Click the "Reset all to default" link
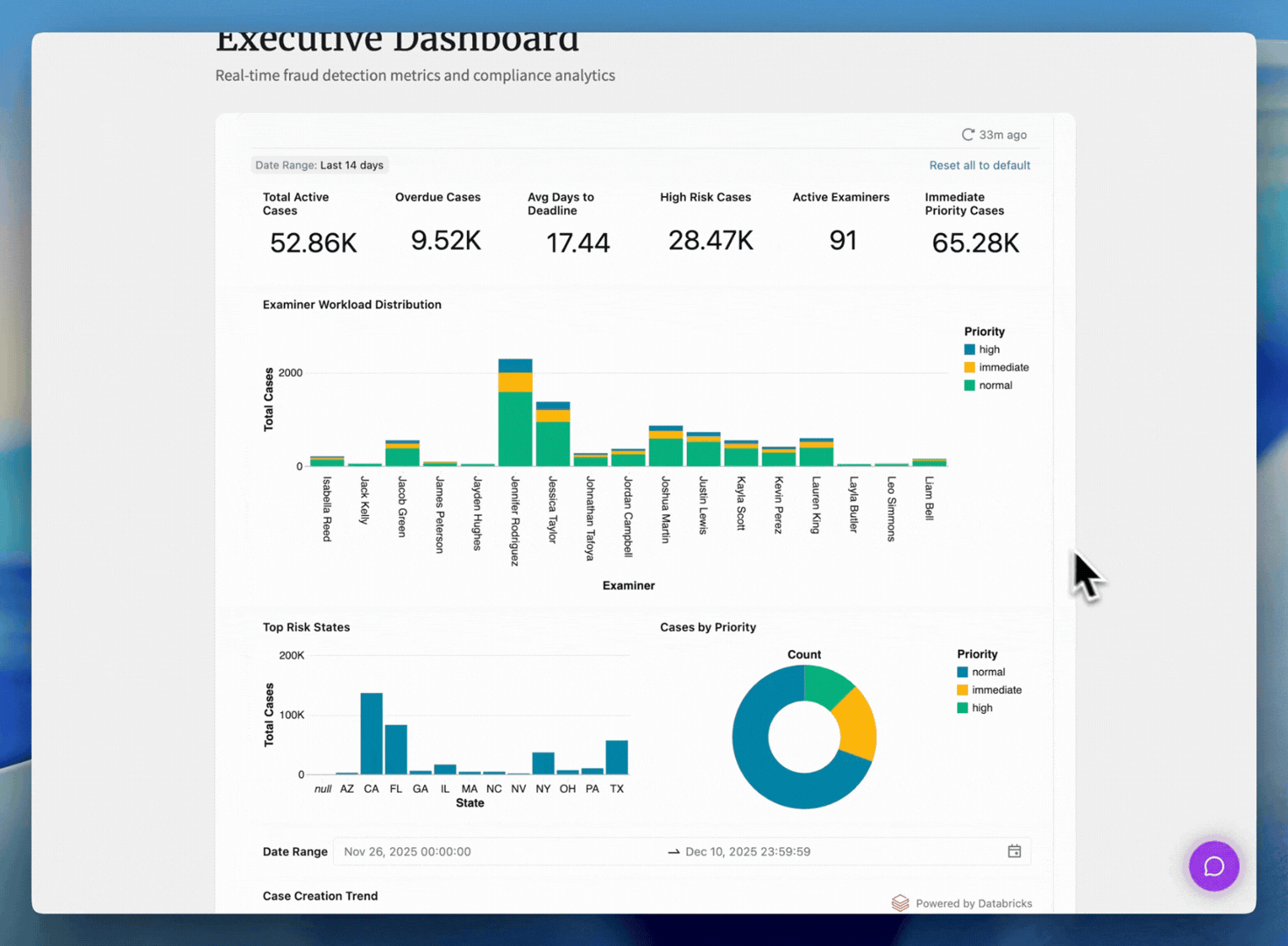This screenshot has height=946, width=1288. point(979,165)
